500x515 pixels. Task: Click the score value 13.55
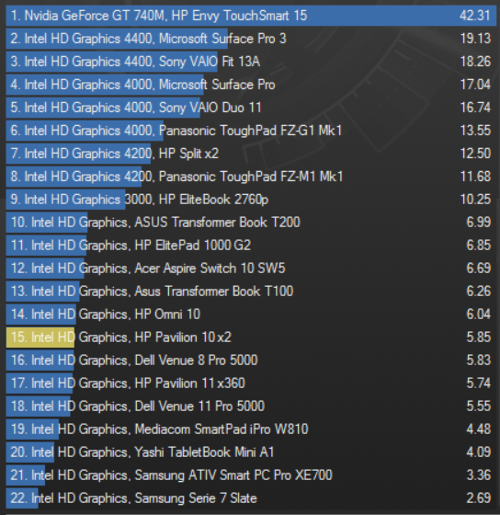pyautogui.click(x=475, y=130)
